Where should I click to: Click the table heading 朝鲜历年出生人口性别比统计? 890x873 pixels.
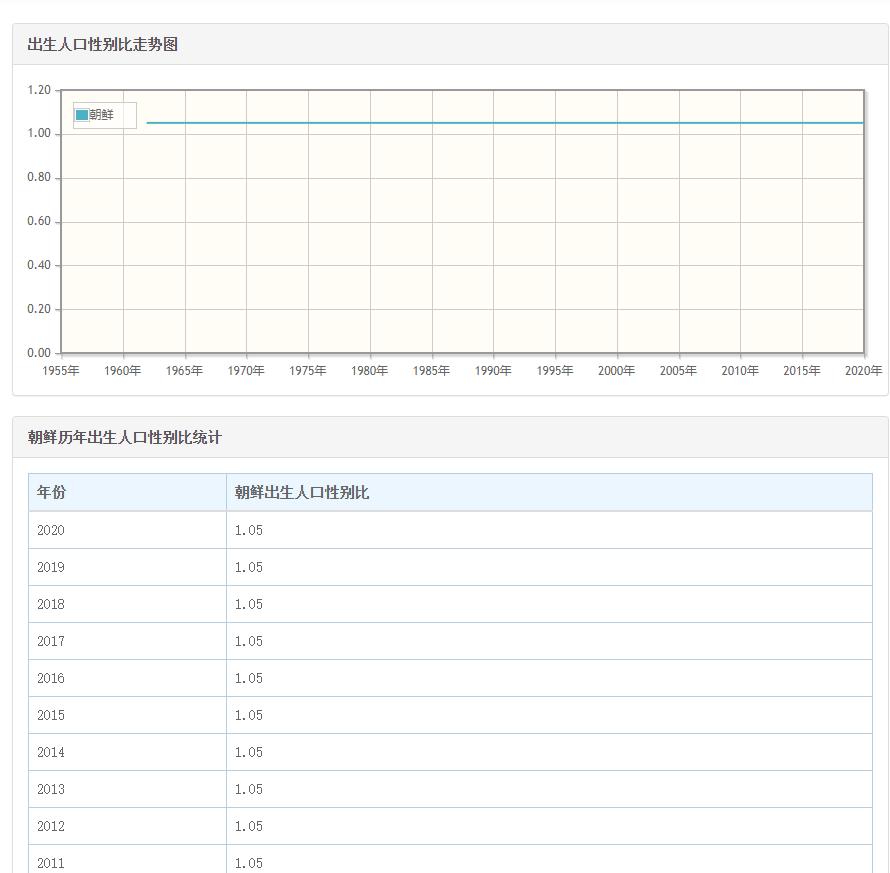[x=124, y=437]
